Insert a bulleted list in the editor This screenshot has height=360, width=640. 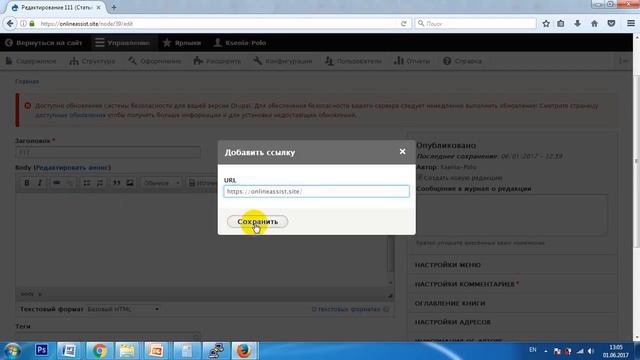[87, 182]
